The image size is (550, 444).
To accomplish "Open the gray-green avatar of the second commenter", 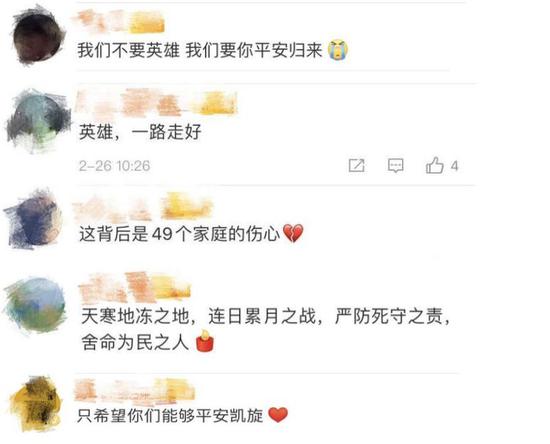I will (x=37, y=121).
